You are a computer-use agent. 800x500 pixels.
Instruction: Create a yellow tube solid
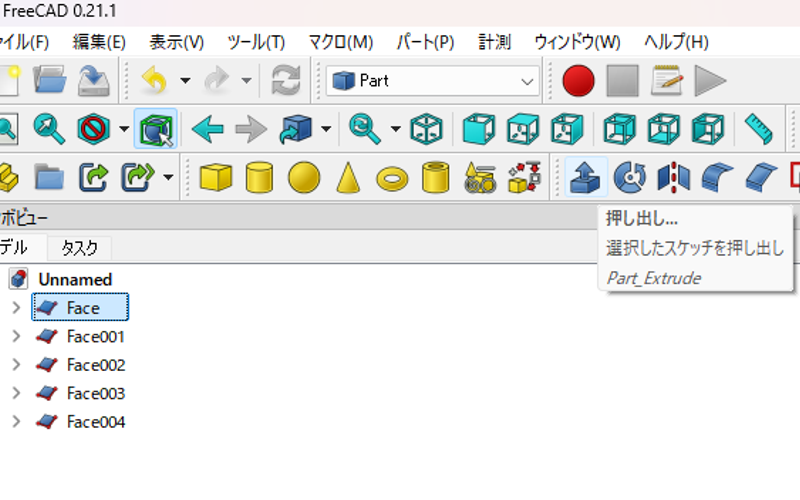click(x=436, y=177)
